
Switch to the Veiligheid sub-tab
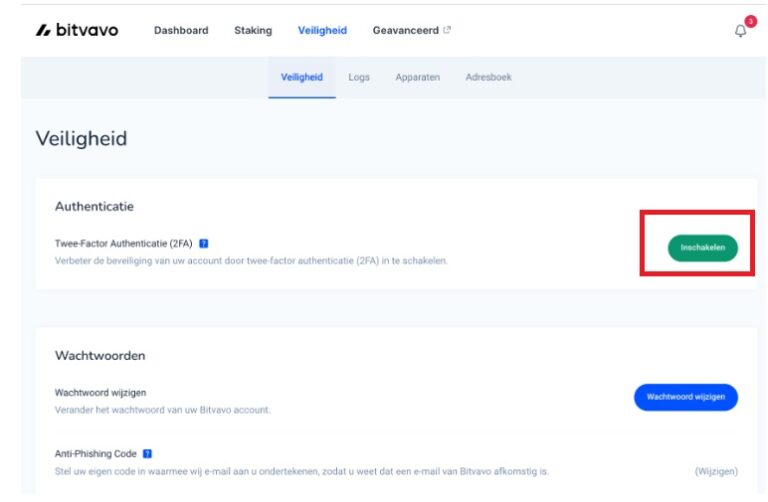(302, 77)
